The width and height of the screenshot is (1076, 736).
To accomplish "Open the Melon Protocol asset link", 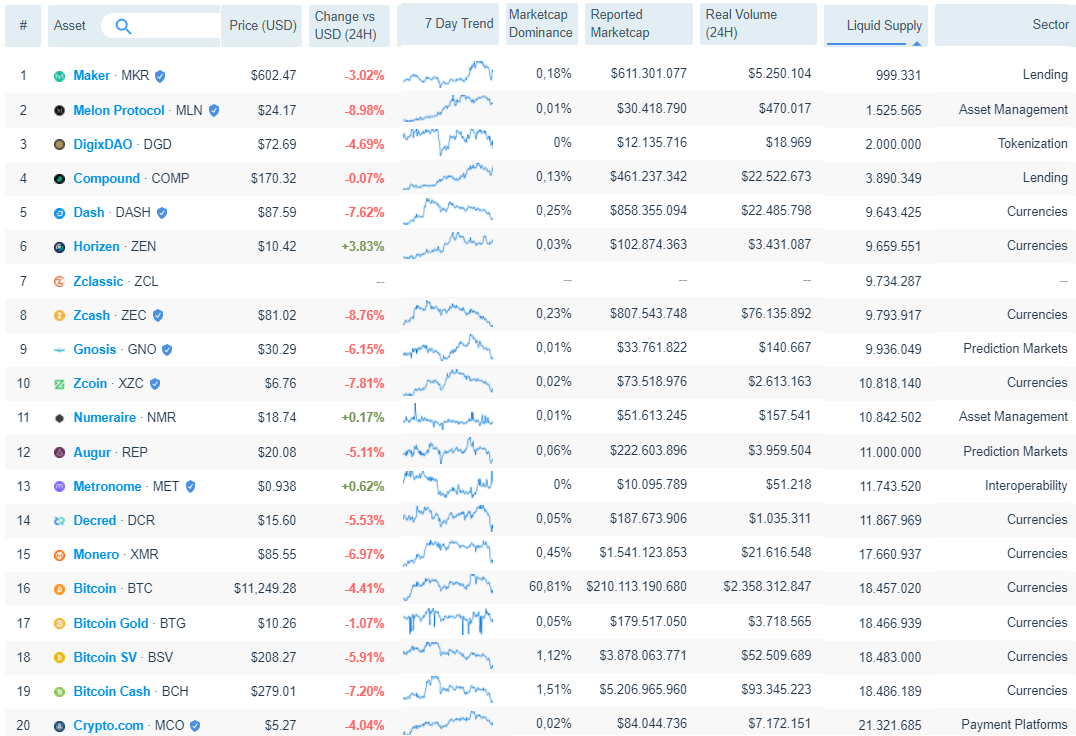I will coord(119,110).
